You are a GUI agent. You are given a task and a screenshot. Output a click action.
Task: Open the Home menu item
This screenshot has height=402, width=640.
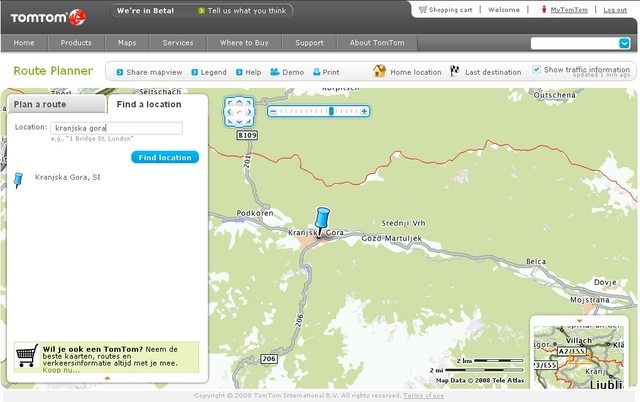tap(24, 43)
